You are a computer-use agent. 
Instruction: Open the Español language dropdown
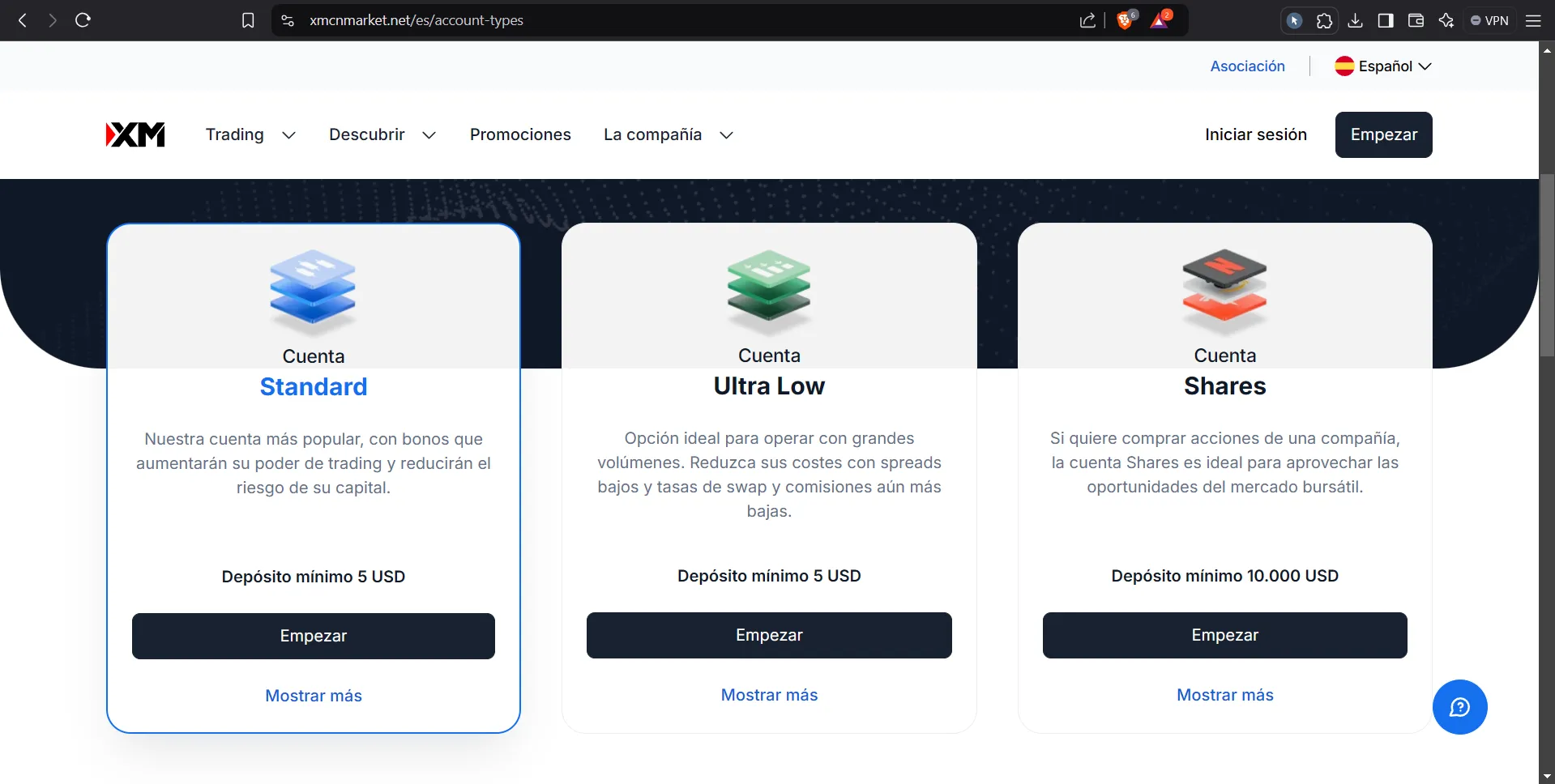1383,66
